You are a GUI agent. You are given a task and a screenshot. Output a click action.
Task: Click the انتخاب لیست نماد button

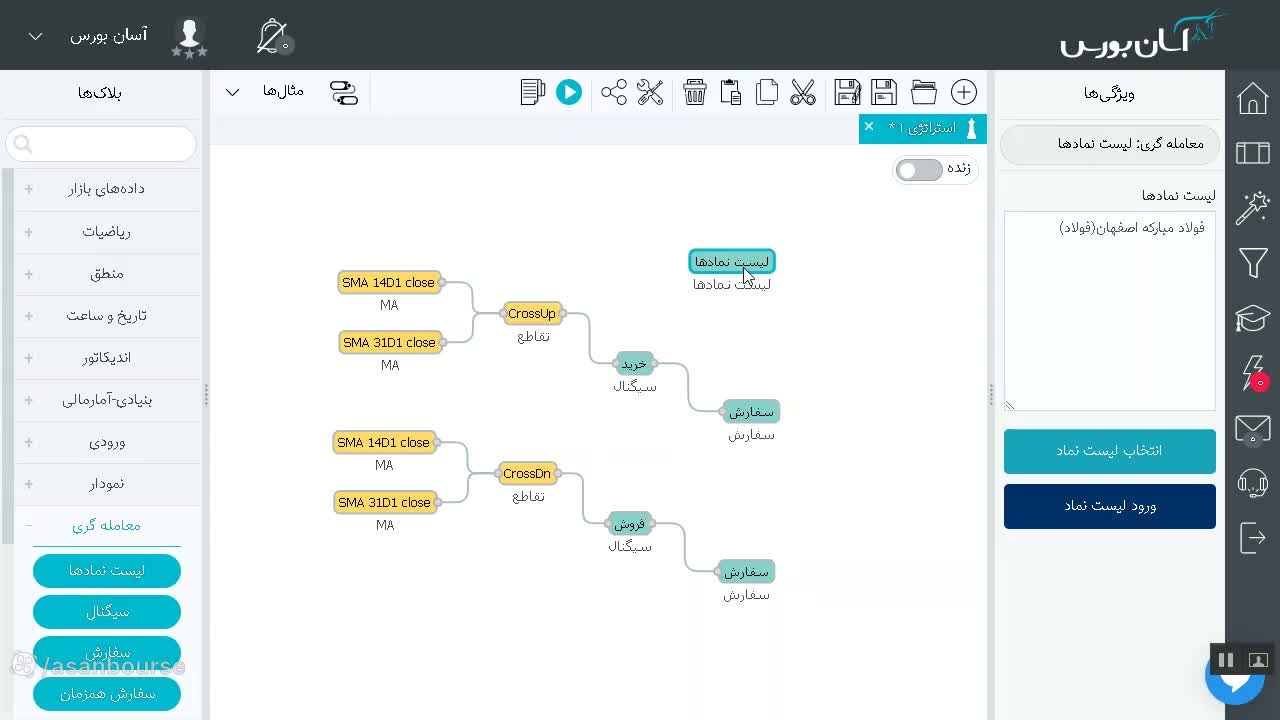[1110, 451]
